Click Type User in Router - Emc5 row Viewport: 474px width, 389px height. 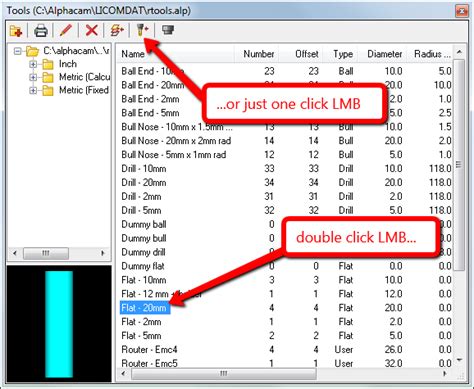point(344,363)
